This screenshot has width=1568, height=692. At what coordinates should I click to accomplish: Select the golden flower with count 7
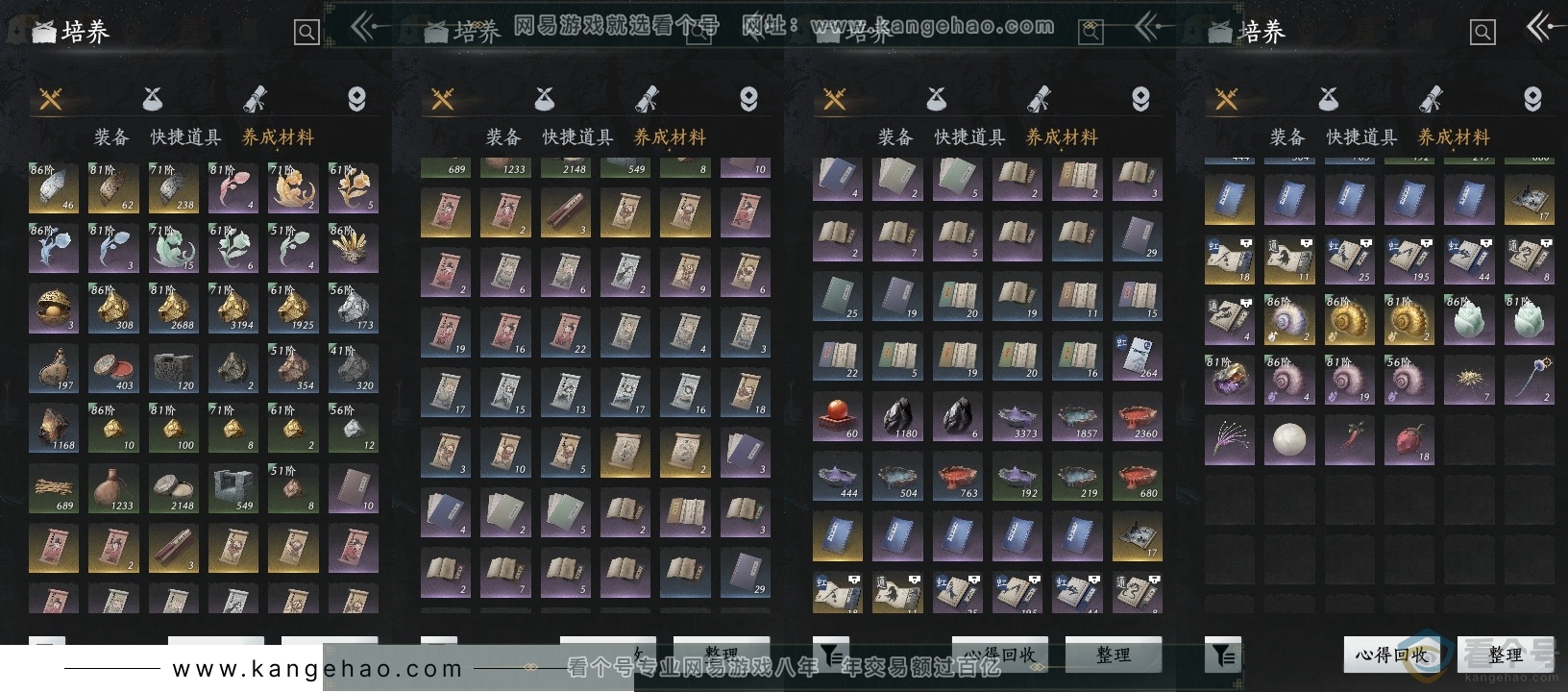pos(1468,380)
